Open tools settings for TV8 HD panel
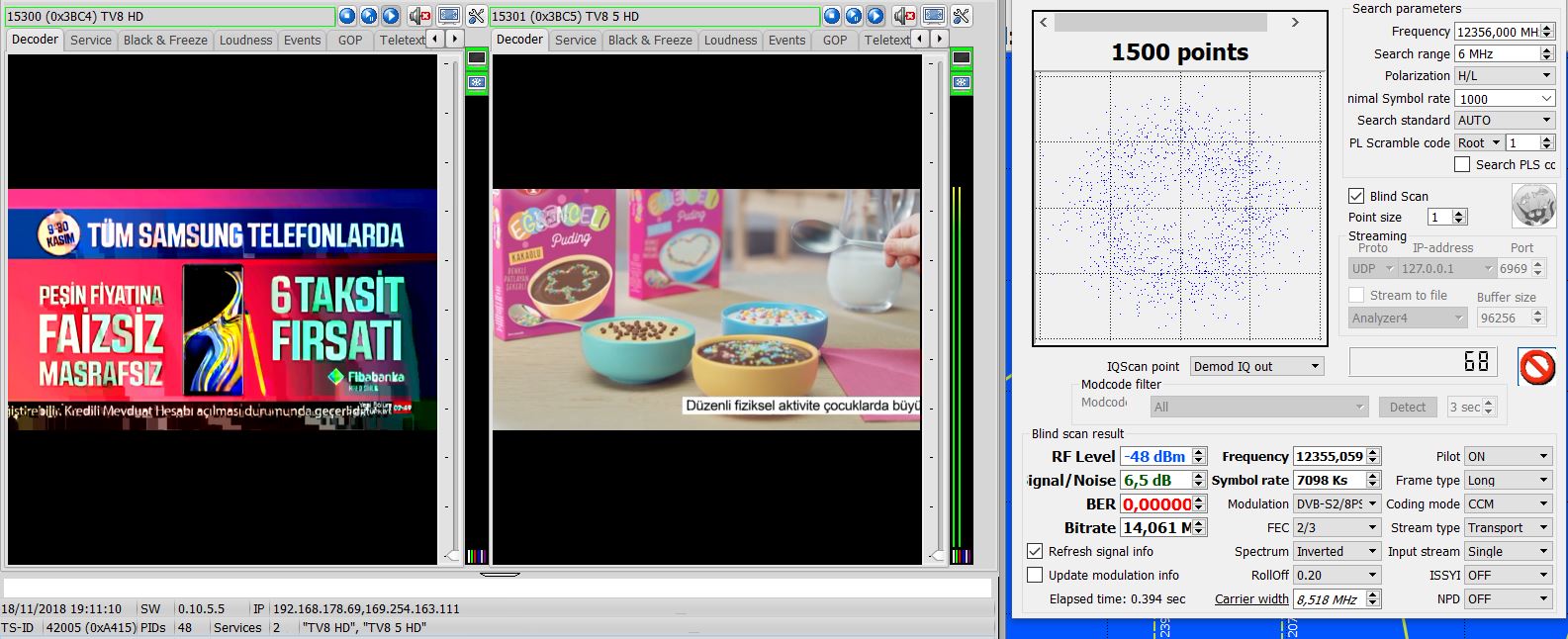 click(x=476, y=16)
